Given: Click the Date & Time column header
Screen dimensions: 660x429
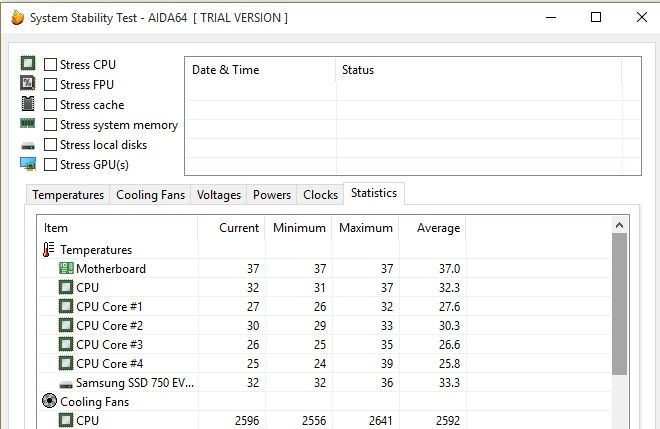Looking at the screenshot, I should tap(261, 70).
